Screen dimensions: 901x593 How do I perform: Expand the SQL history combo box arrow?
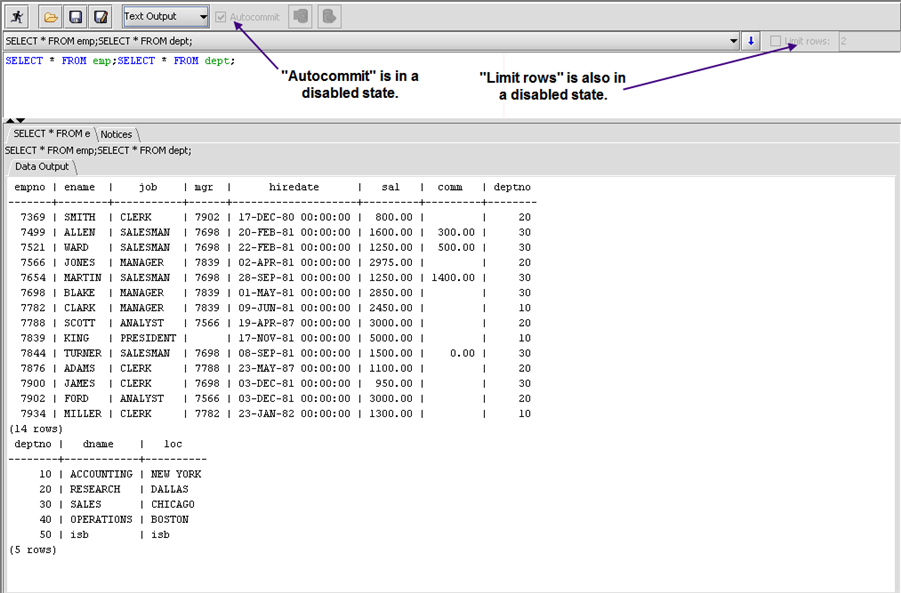click(x=733, y=41)
